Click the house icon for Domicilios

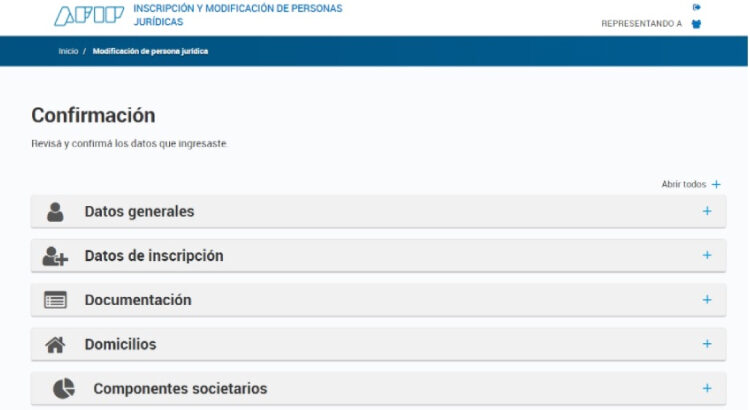tap(55, 344)
